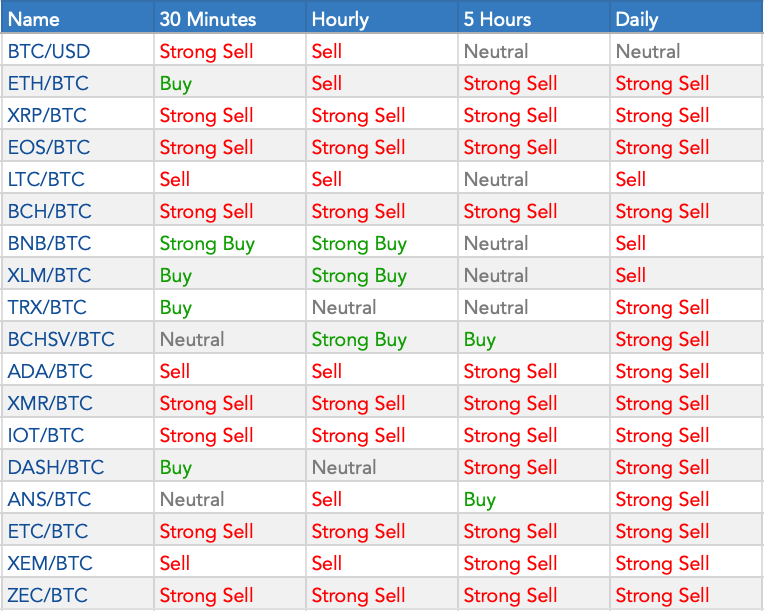The image size is (764, 611).
Task: Select XLM/BTC Daily Sell cell
Action: coord(631,275)
